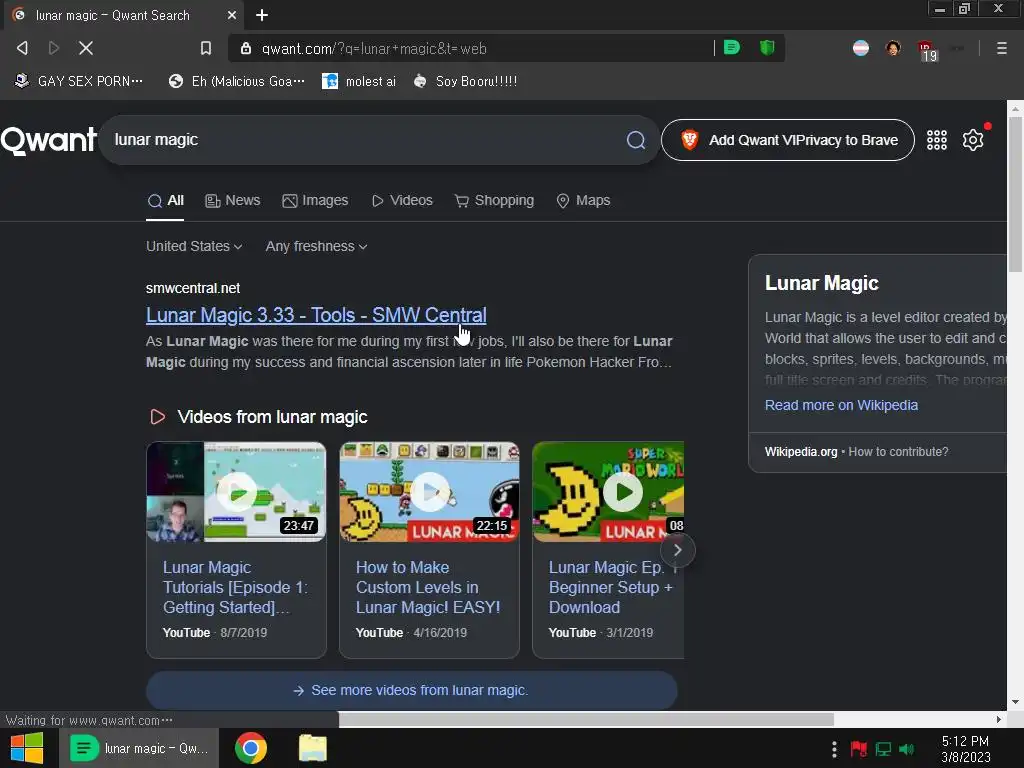The image size is (1024, 768).
Task: Click the round flag-colored extension icon
Action: (x=861, y=48)
